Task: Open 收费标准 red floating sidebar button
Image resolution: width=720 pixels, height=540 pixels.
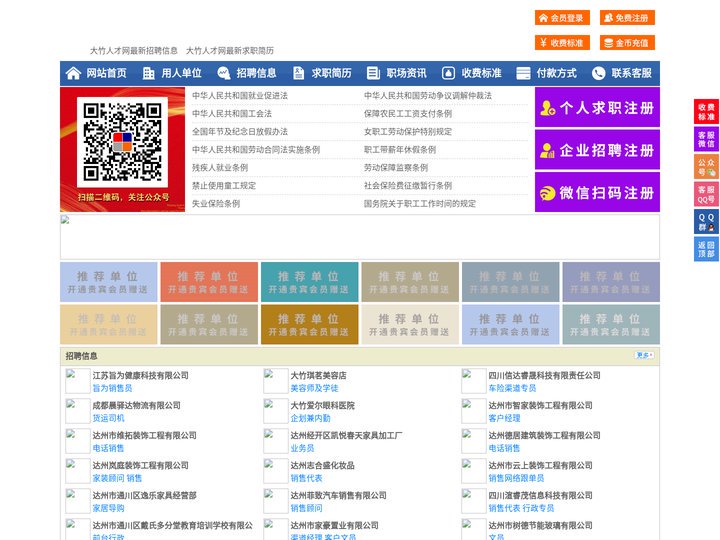Action: (x=706, y=111)
